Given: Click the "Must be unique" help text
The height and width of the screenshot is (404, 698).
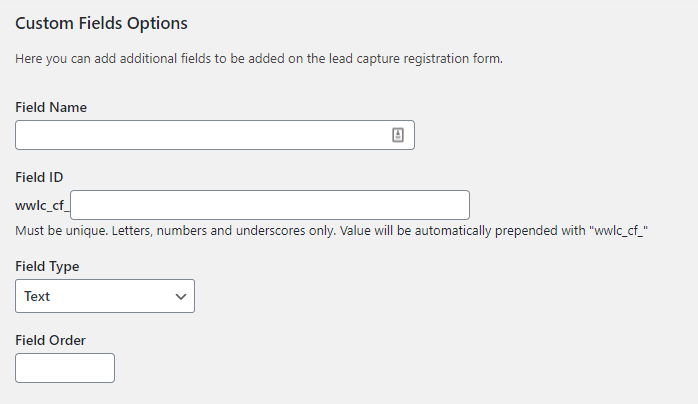Looking at the screenshot, I should click(59, 231).
